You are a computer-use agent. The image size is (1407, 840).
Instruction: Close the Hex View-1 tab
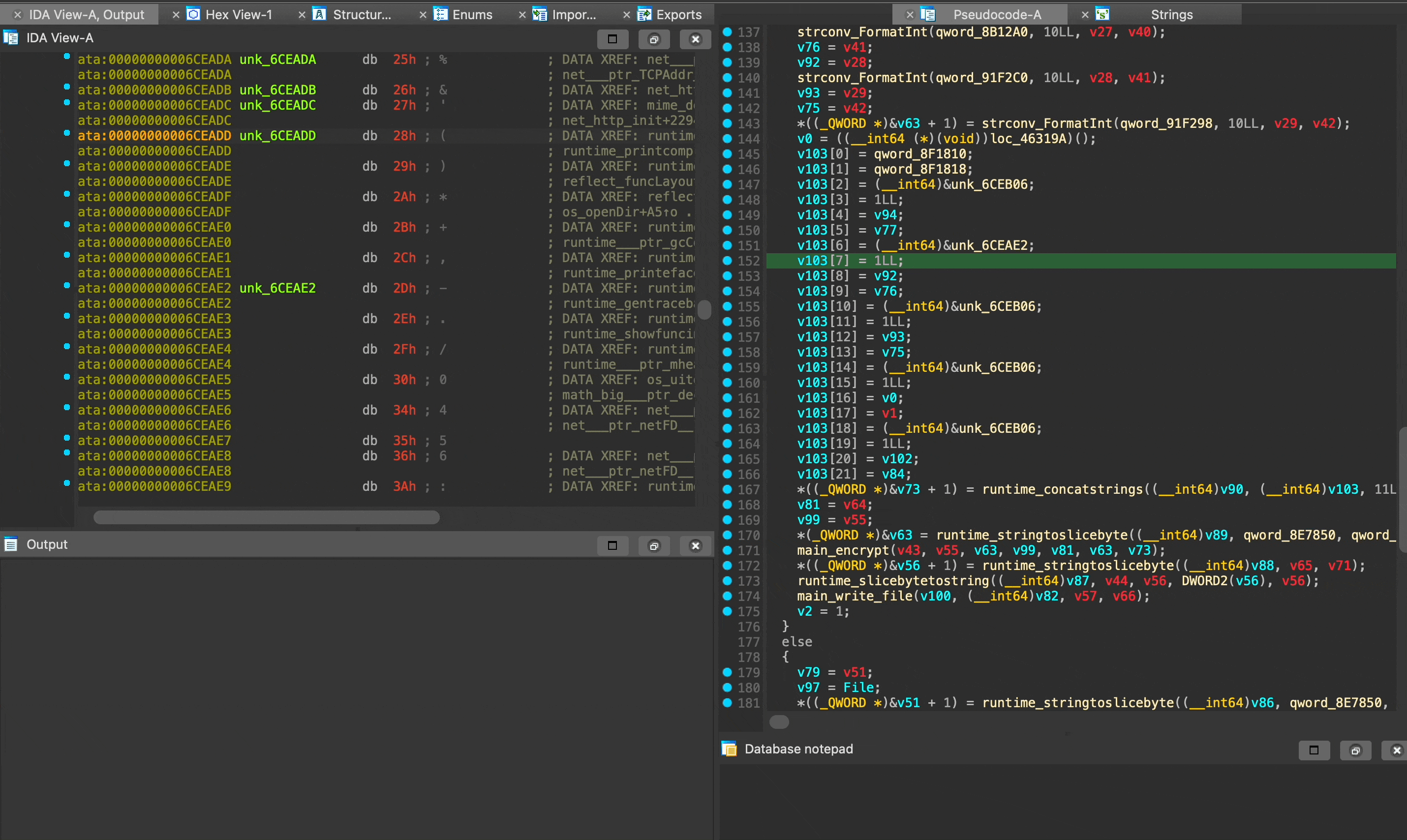176,14
